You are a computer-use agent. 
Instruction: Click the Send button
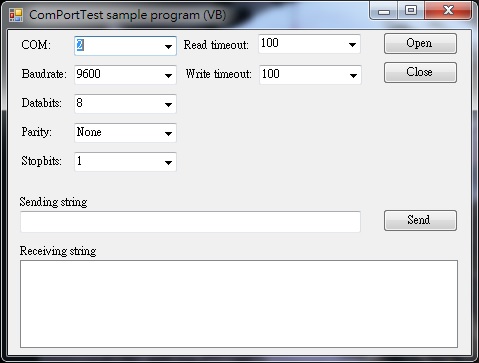[420, 220]
